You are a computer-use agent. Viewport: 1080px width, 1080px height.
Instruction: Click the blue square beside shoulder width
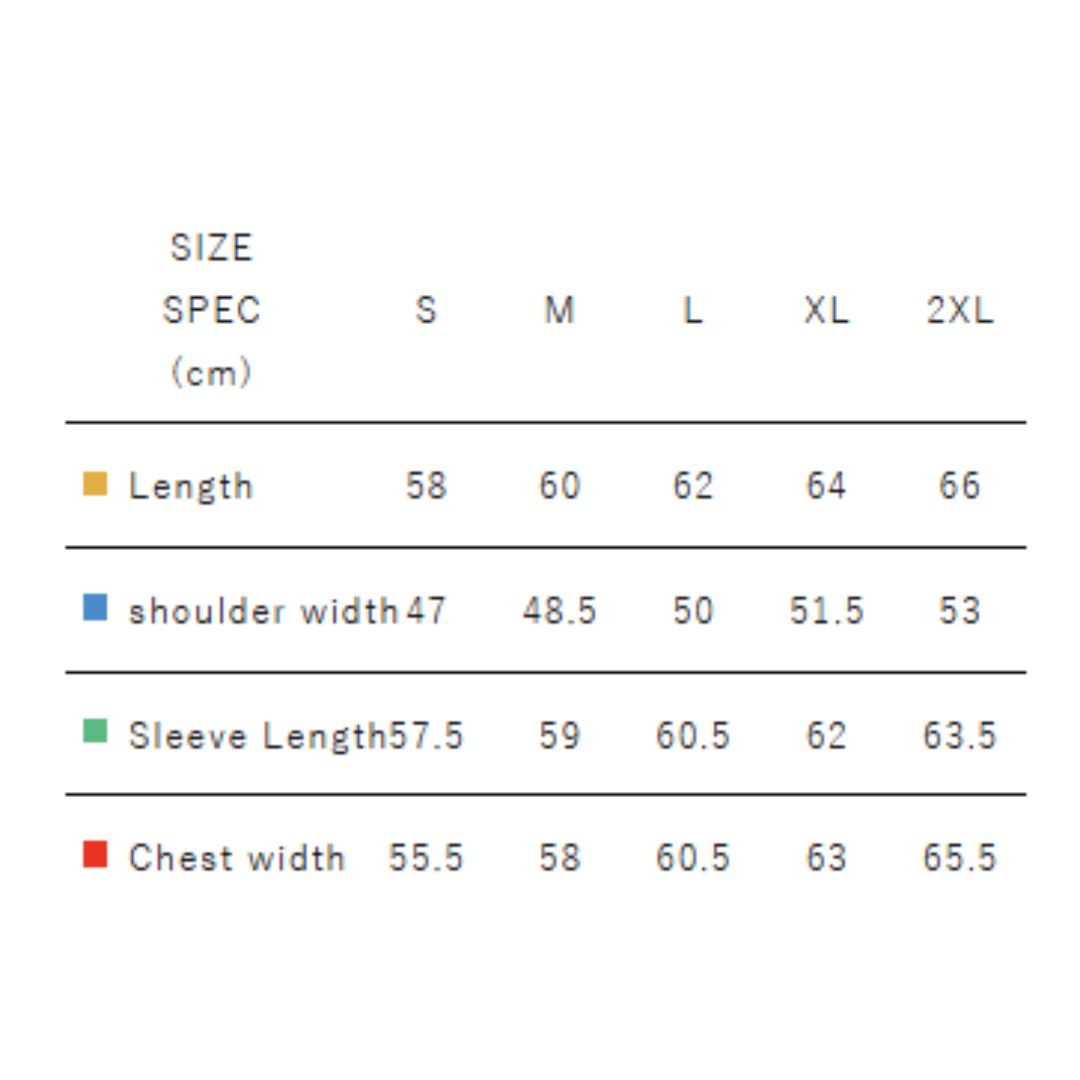point(95,608)
